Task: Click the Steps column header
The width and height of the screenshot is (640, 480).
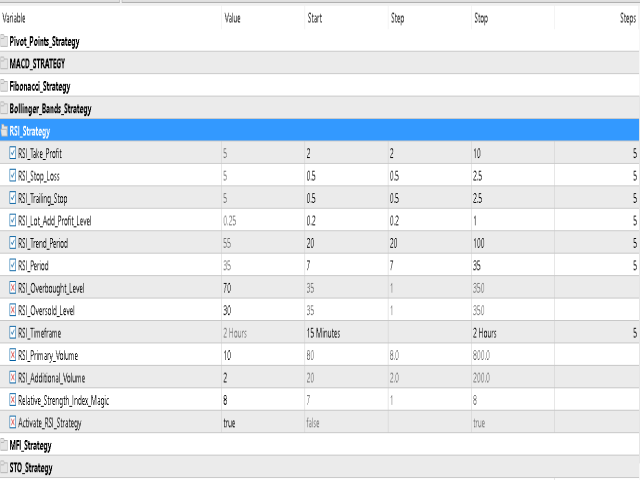Action: 627,18
